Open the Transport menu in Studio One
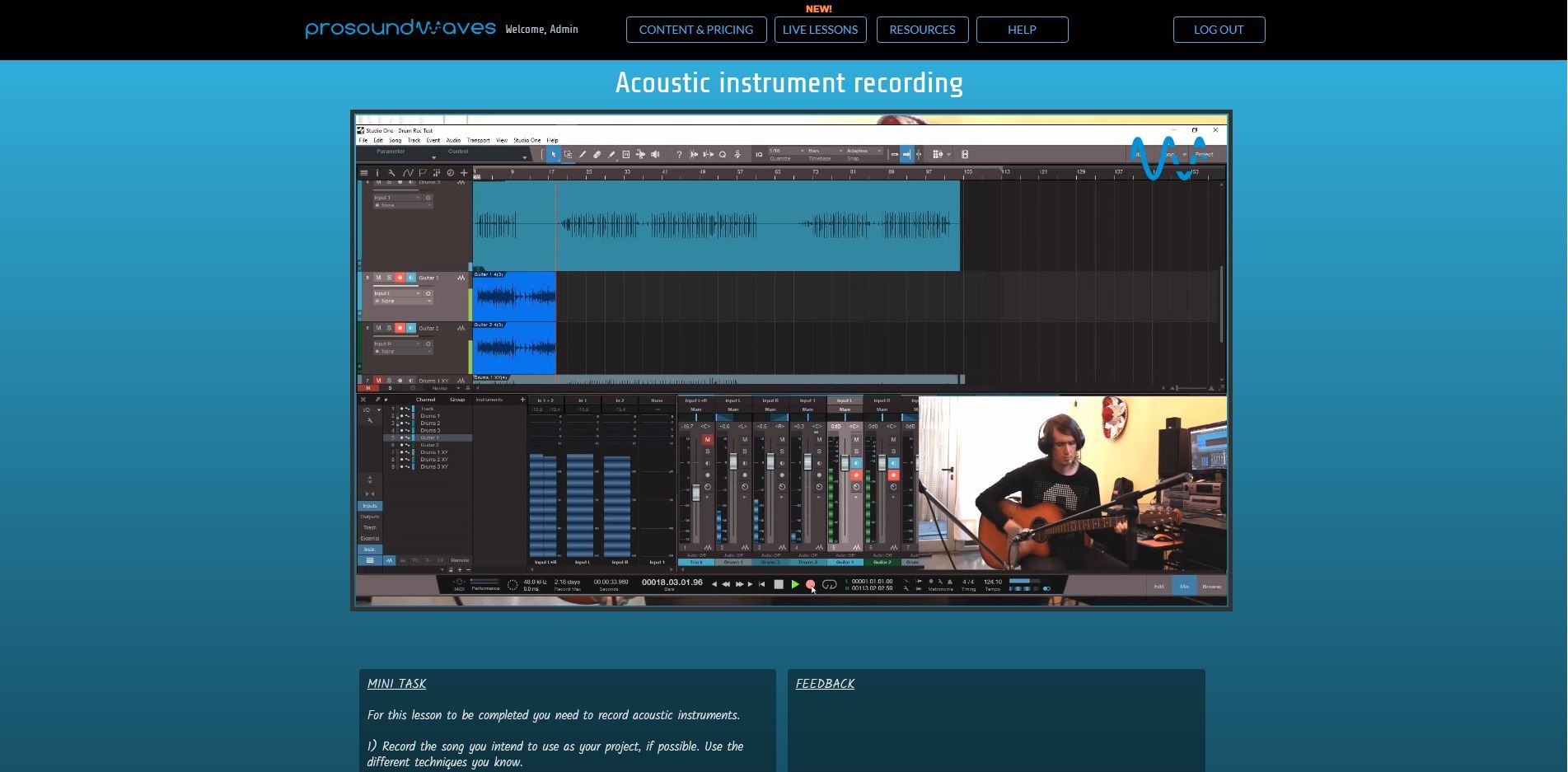The image size is (1568, 772). click(x=478, y=140)
